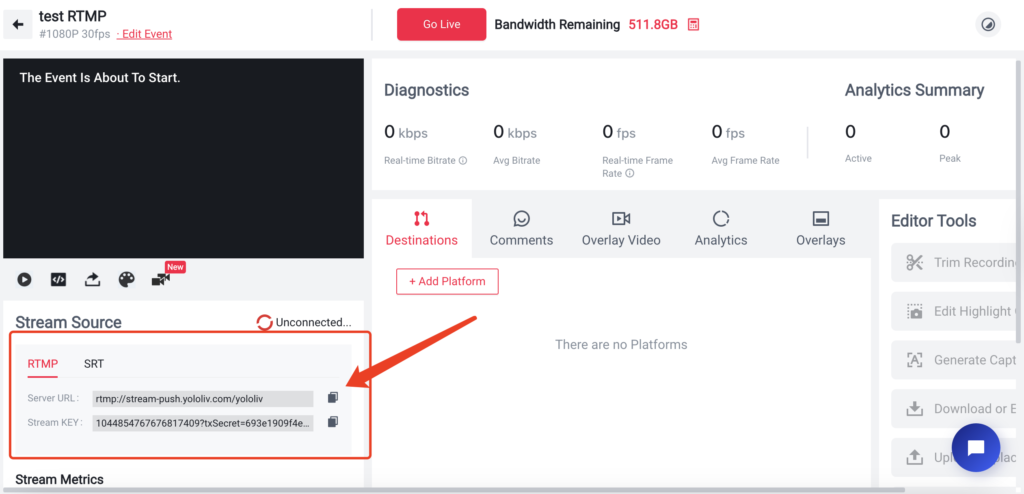Screen dimensions: 1024x494
Task: Go back using the left arrow button
Action: point(18,25)
